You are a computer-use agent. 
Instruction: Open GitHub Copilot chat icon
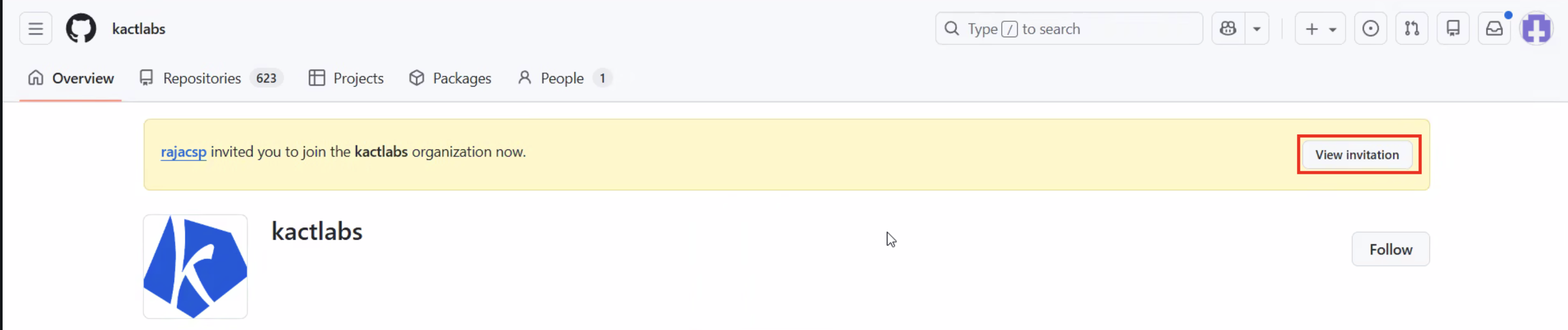pyautogui.click(x=1228, y=29)
